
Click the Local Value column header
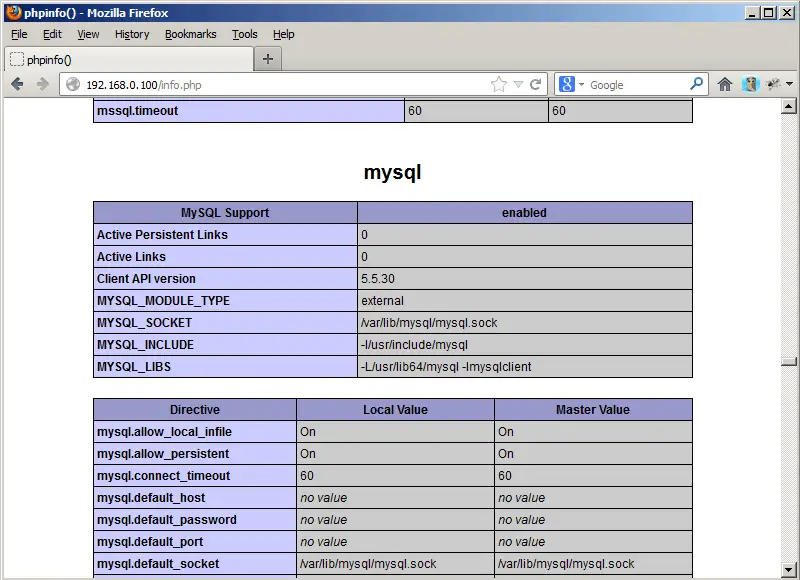tap(395, 410)
